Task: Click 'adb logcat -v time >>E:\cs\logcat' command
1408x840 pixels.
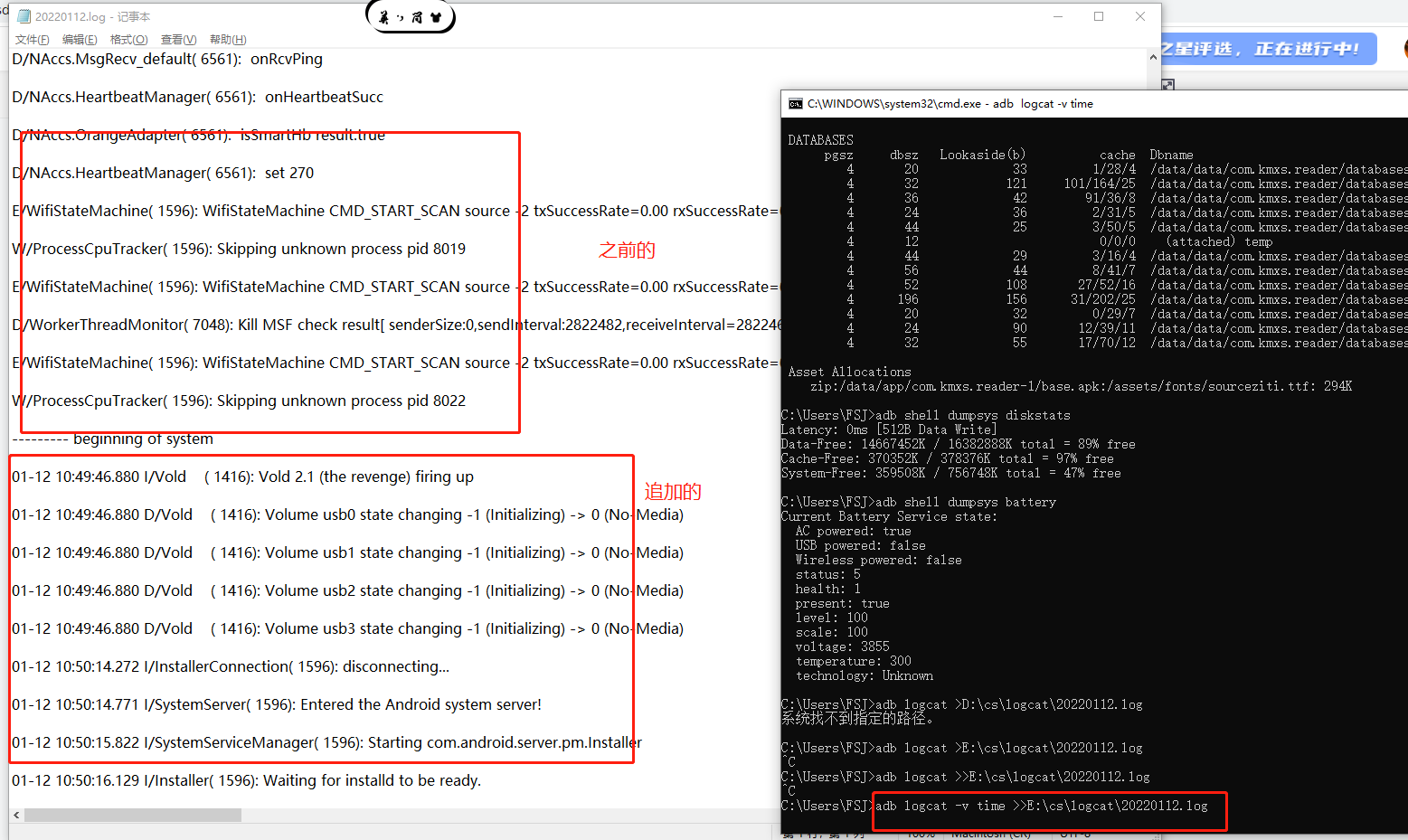Action: pyautogui.click(x=1041, y=806)
